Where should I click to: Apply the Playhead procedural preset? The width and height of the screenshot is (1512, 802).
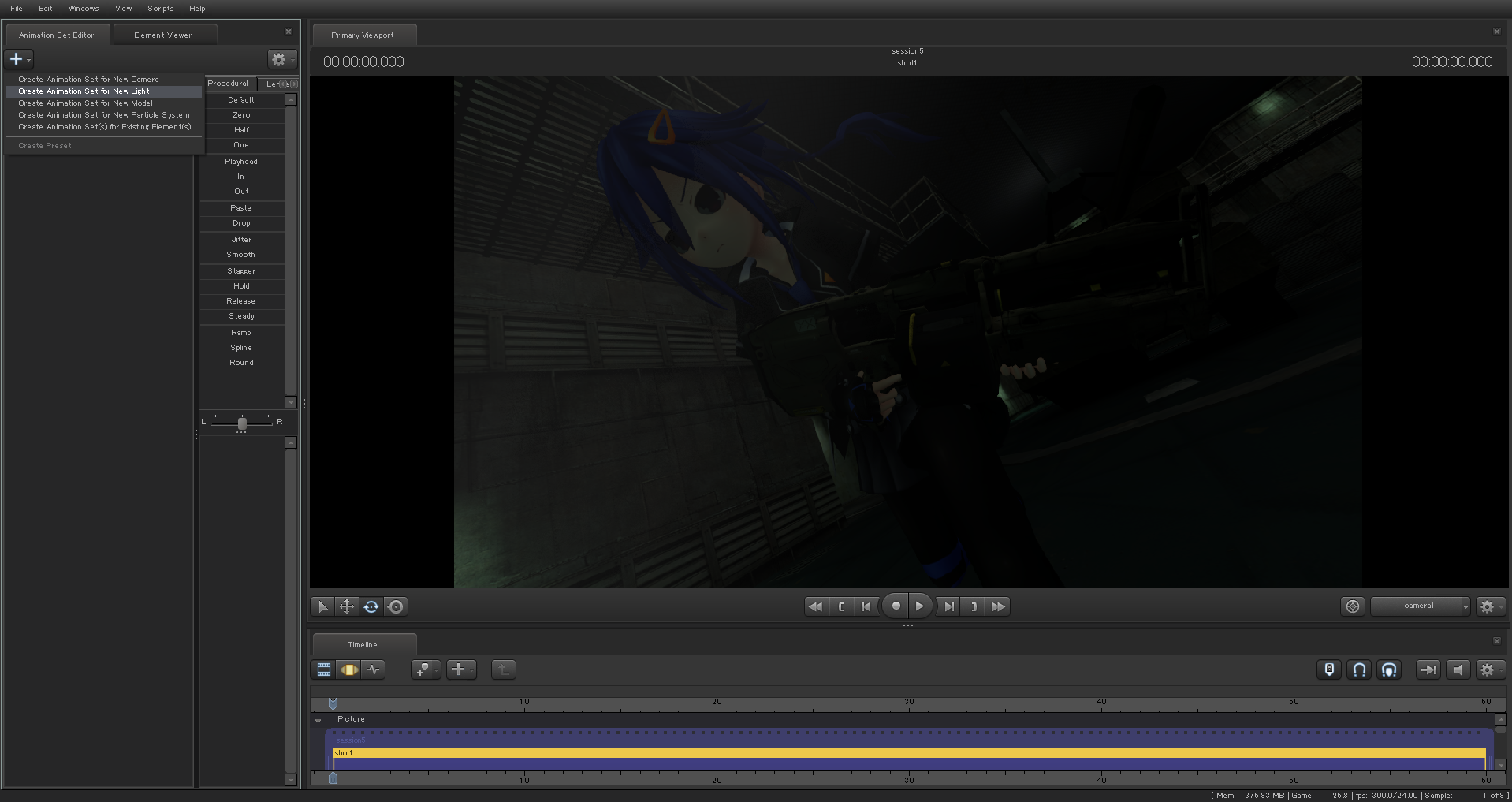click(x=241, y=162)
